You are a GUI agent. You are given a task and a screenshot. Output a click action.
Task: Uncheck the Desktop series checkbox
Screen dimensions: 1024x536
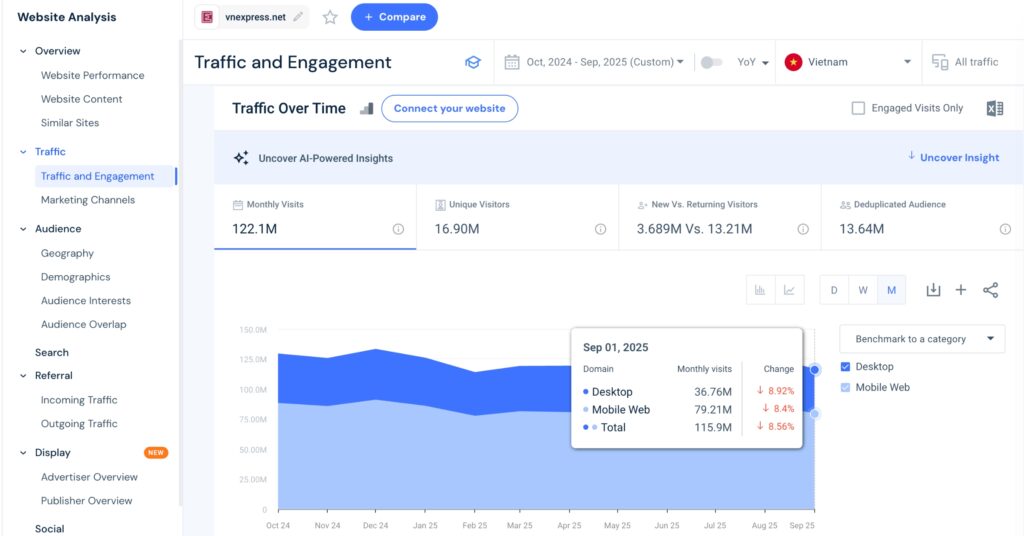click(x=847, y=367)
